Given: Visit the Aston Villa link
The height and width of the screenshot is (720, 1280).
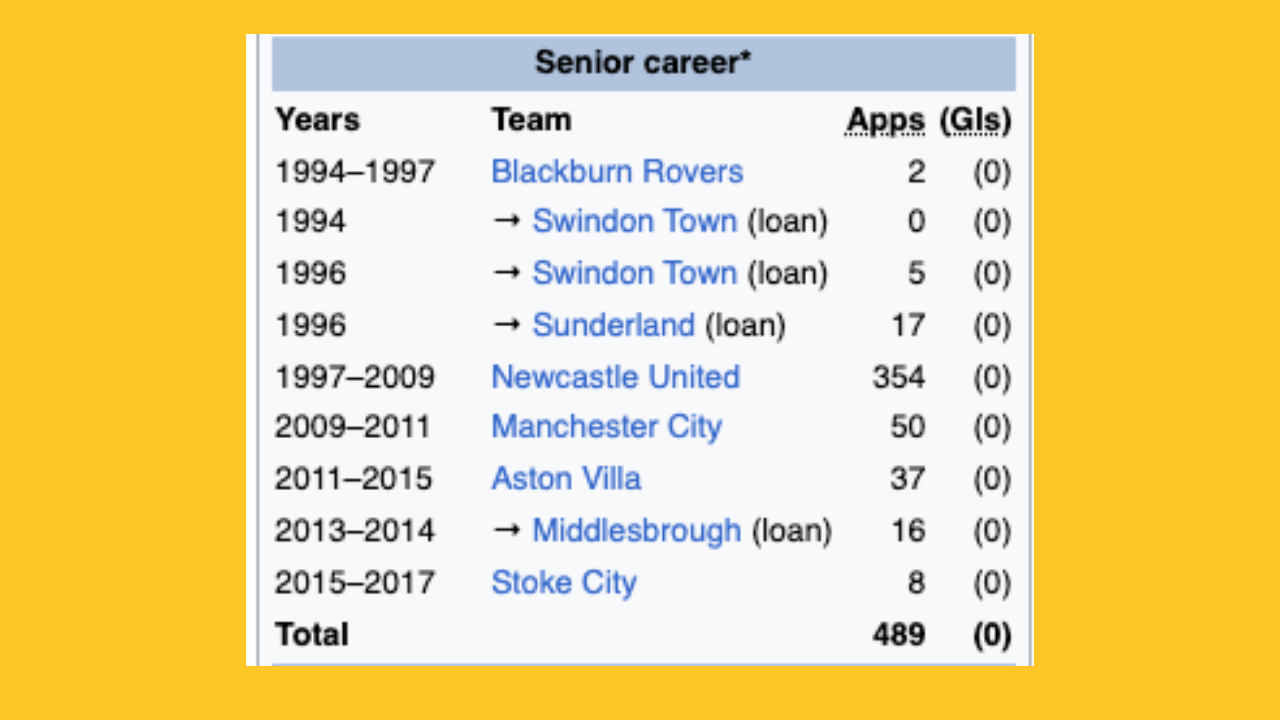Looking at the screenshot, I should coord(566,479).
